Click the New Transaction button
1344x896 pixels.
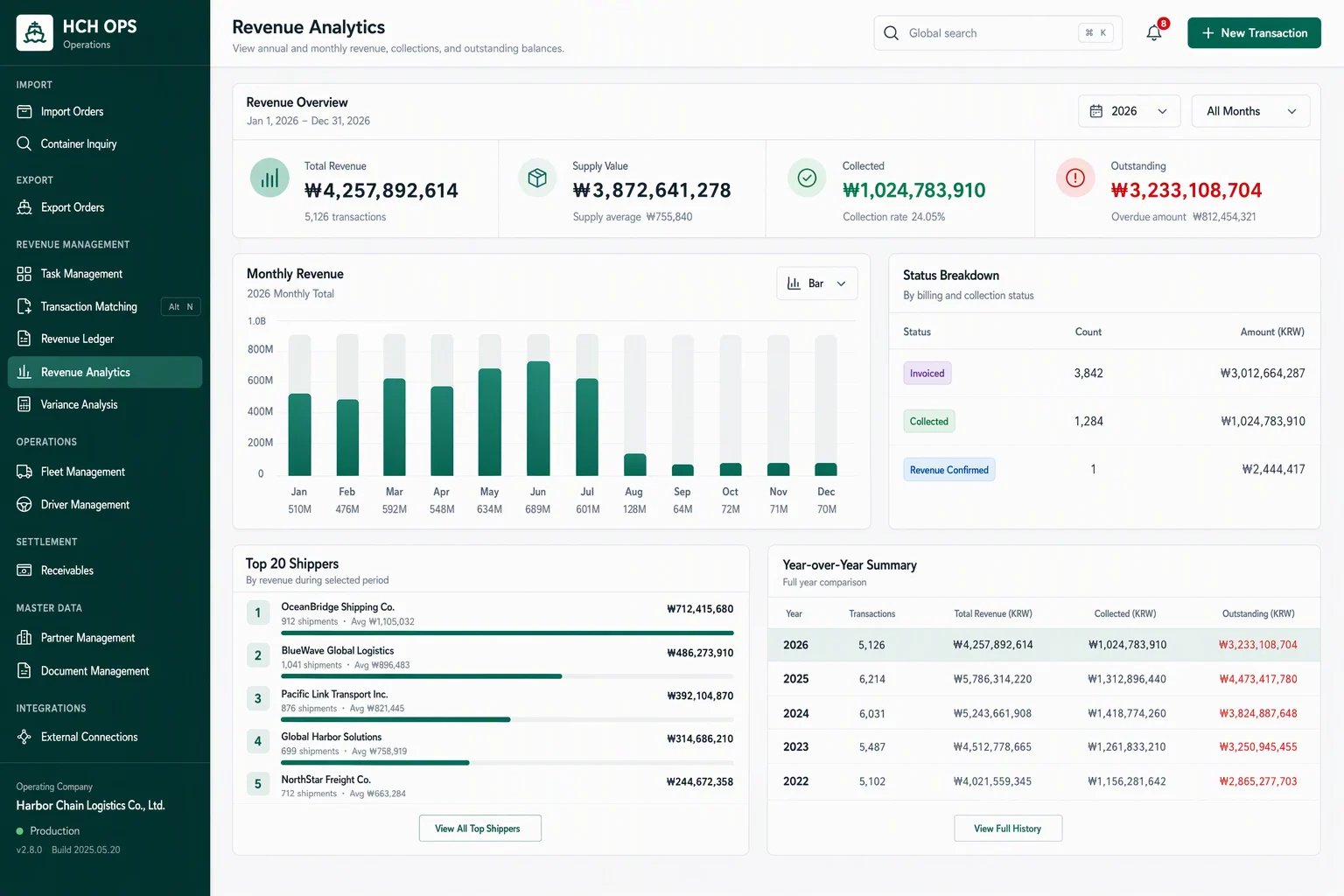click(1254, 33)
